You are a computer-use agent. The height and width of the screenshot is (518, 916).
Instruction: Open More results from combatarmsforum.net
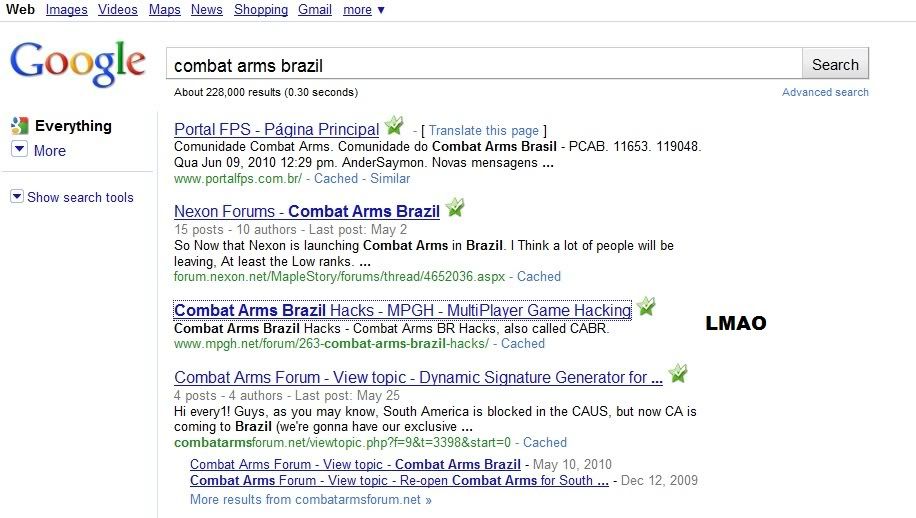tap(310, 499)
